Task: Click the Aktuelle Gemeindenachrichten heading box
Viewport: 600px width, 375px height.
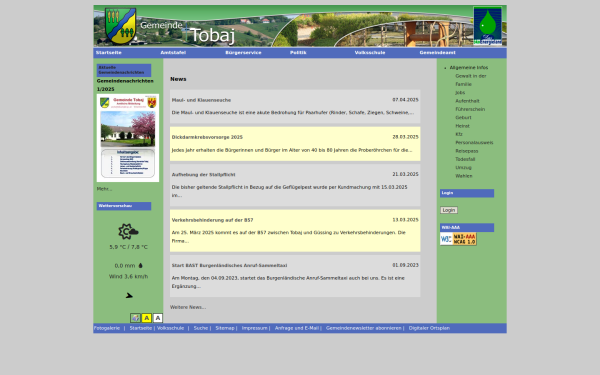Action: [x=124, y=70]
